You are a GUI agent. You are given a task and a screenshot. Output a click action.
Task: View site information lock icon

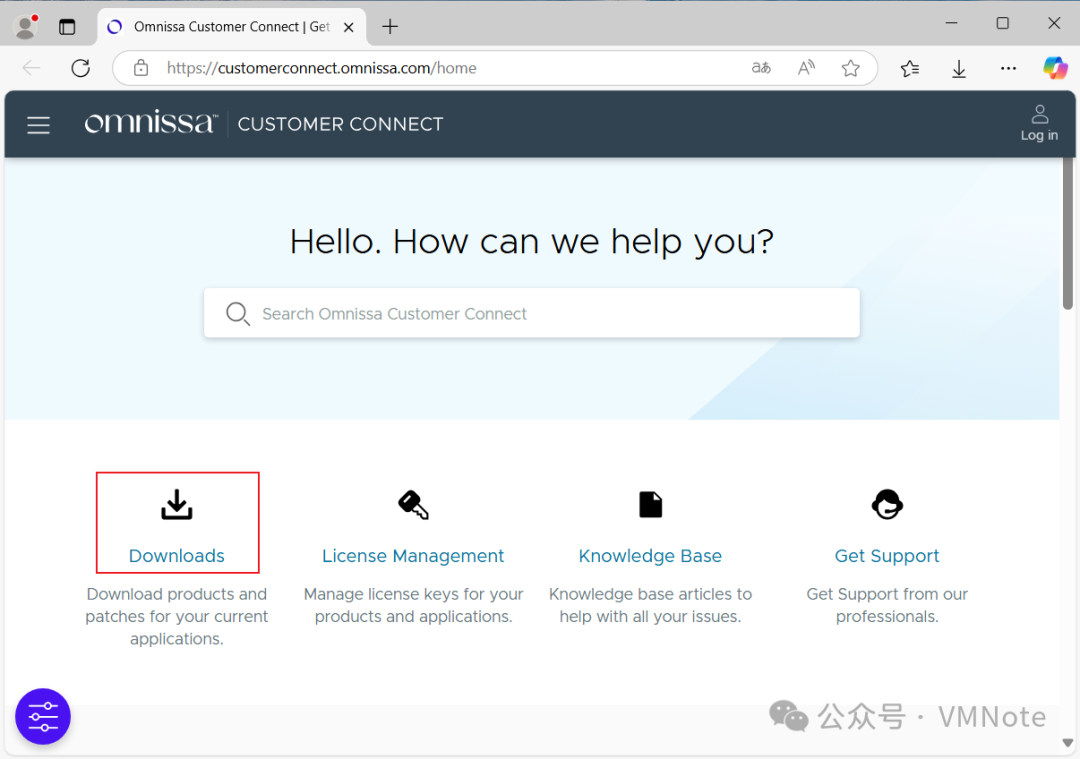click(x=141, y=67)
